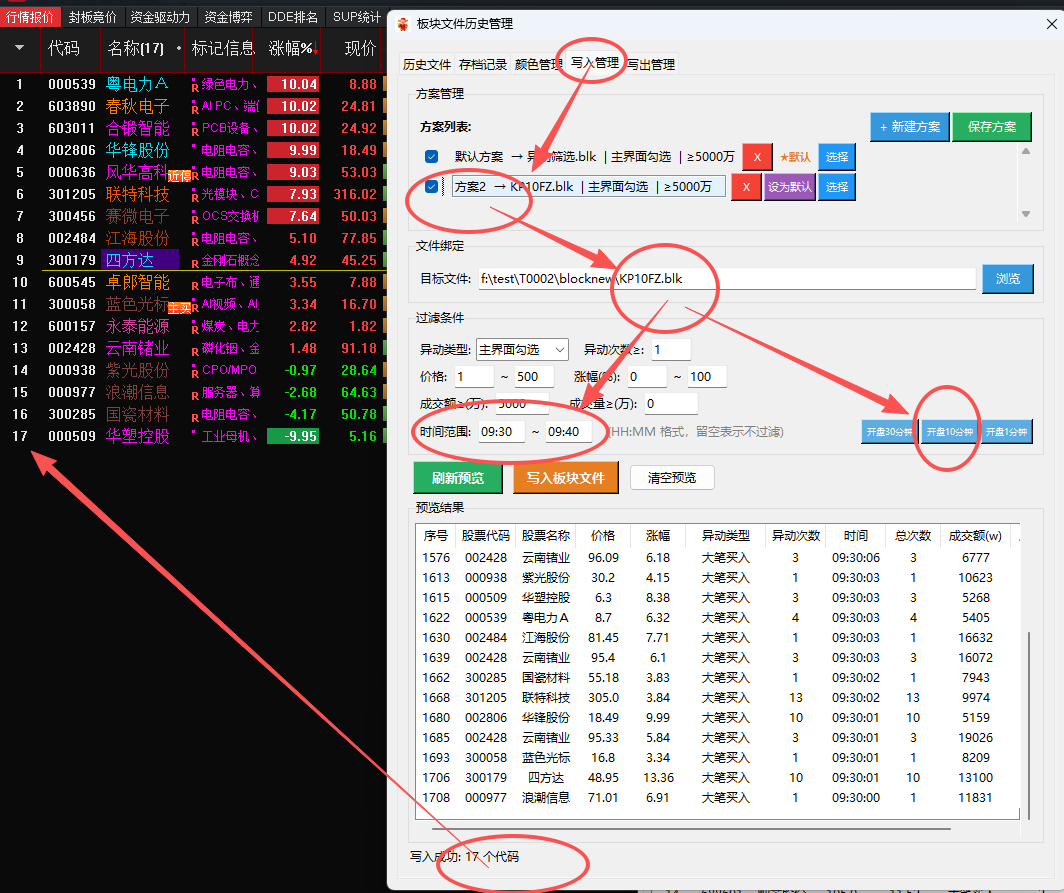Select the 写出管理 tab
The width and height of the screenshot is (1064, 893).
tap(651, 64)
